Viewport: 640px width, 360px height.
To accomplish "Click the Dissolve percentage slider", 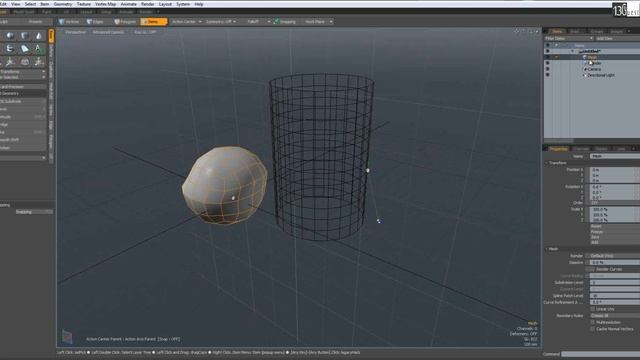I will pyautogui.click(x=615, y=262).
